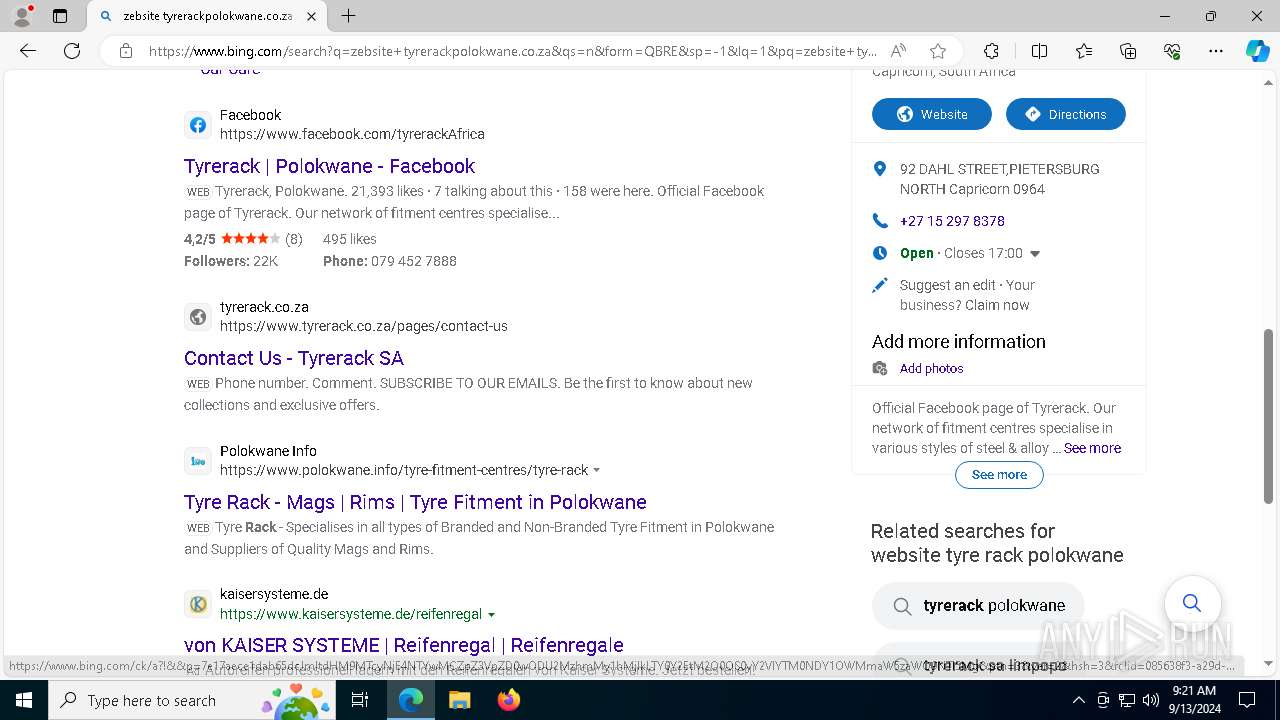Open Task View on taskbar
Screen dimensions: 1280x720
(x=360, y=700)
